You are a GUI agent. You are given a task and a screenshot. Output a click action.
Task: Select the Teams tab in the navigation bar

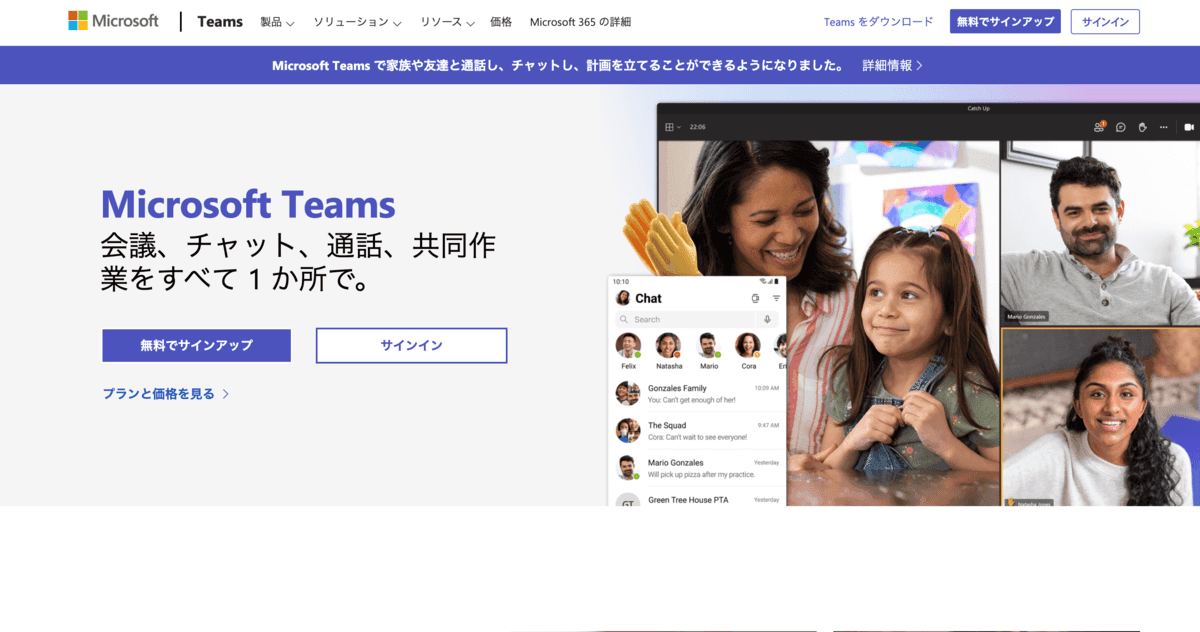[219, 21]
